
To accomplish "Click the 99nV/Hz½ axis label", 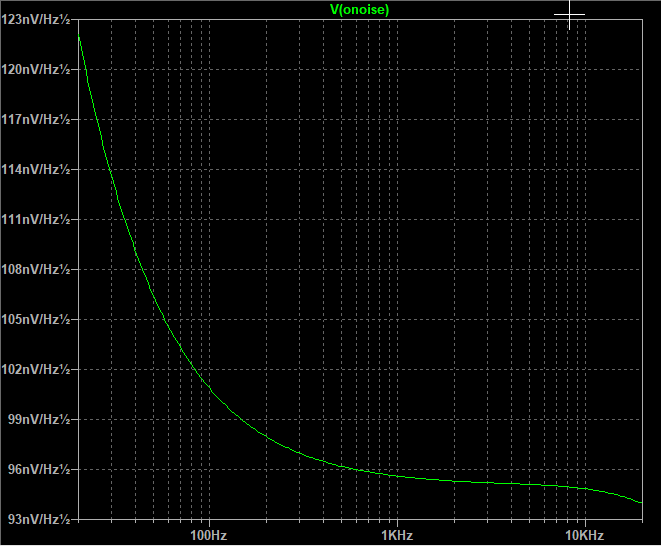I will (x=39, y=419).
